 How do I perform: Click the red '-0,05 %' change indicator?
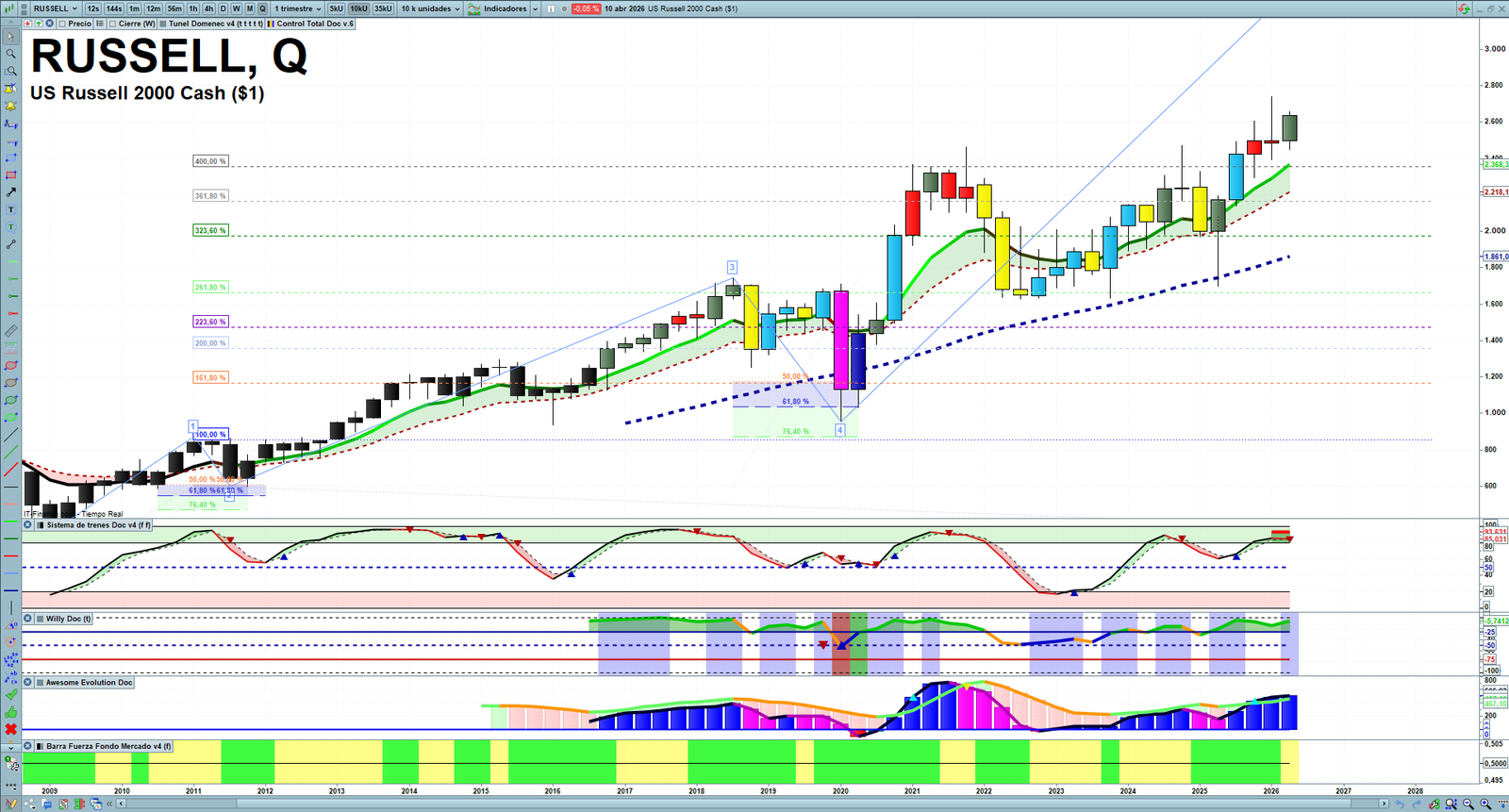(x=586, y=8)
